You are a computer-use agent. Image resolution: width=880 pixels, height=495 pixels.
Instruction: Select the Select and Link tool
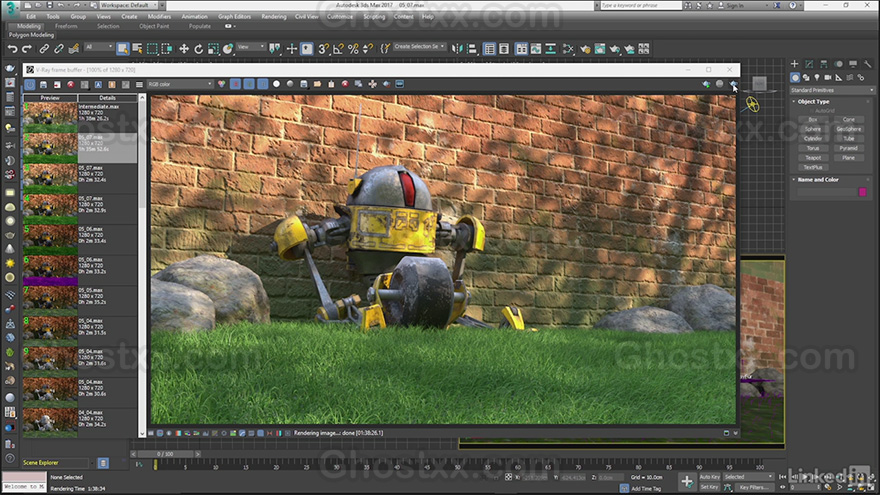point(44,49)
